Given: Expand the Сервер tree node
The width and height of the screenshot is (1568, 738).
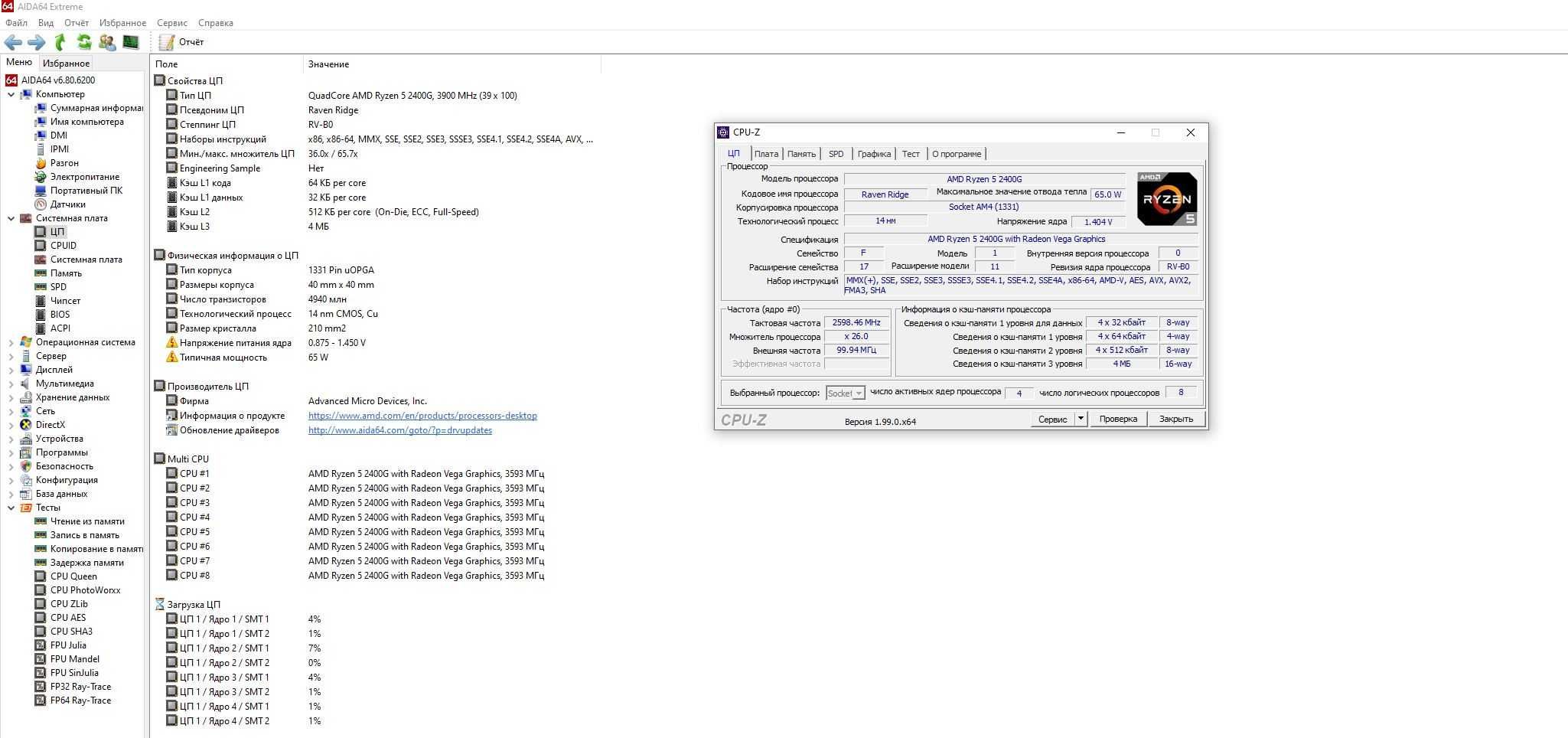Looking at the screenshot, I should pyautogui.click(x=11, y=356).
